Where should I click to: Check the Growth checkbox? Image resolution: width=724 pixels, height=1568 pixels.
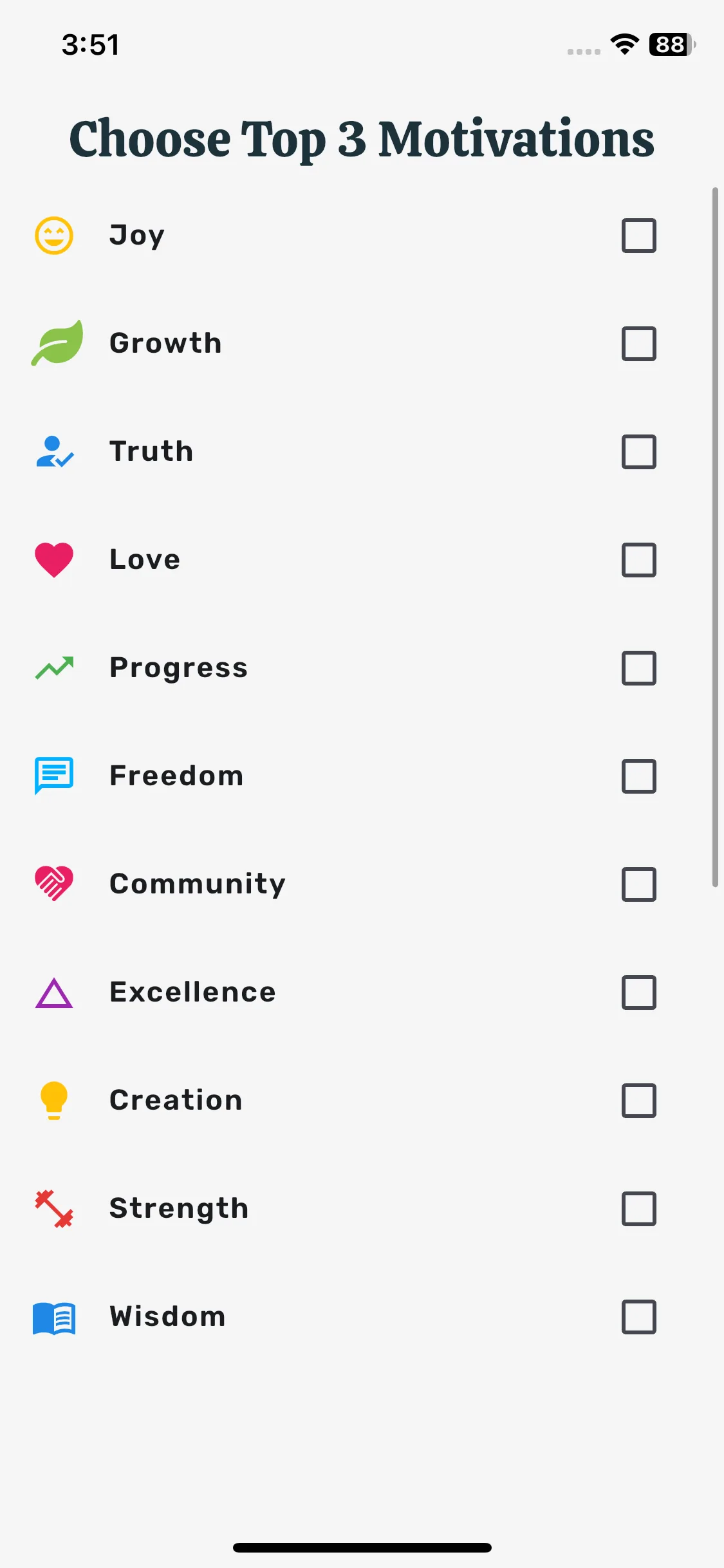639,344
